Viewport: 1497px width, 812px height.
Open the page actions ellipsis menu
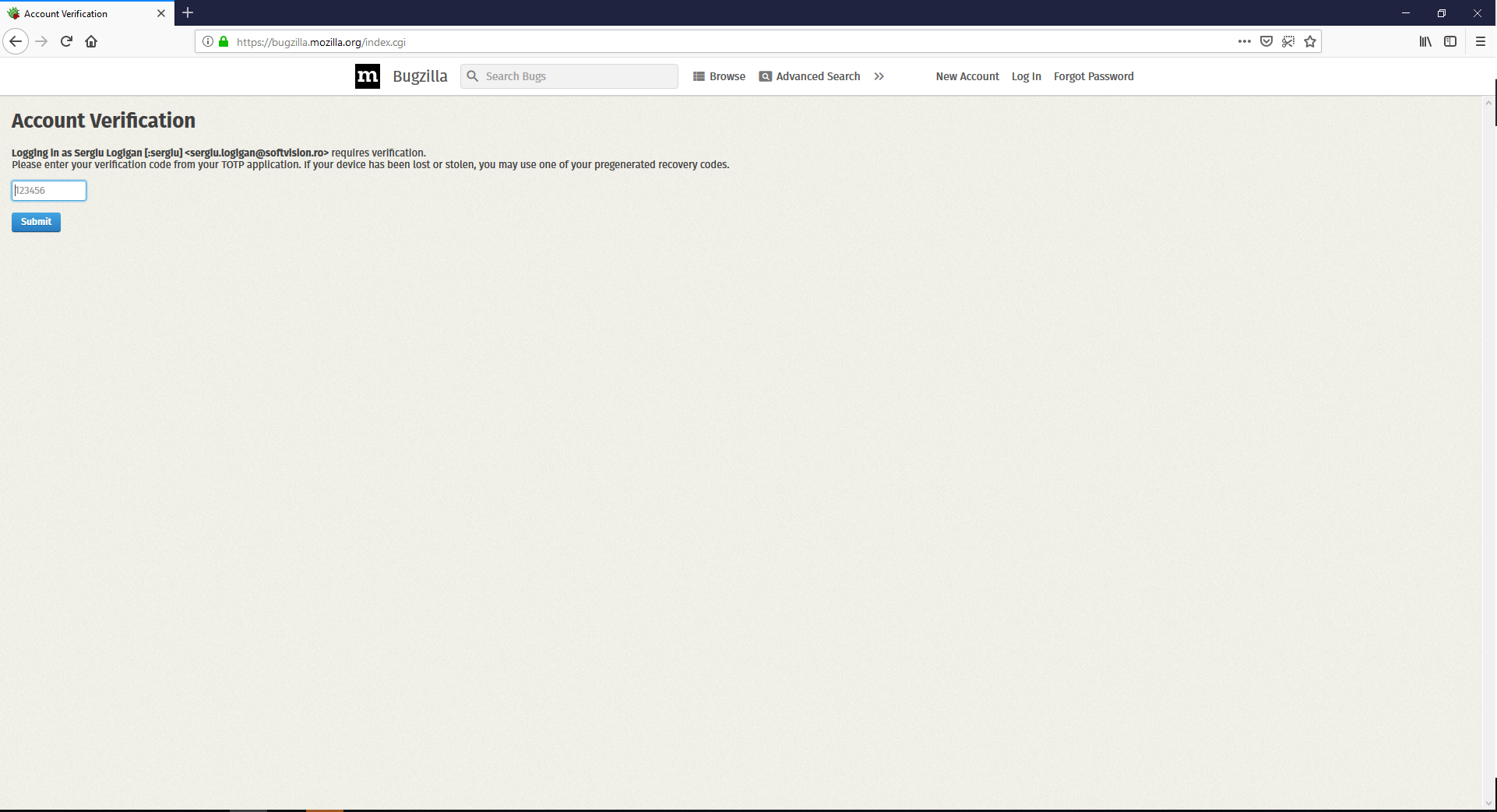pyautogui.click(x=1244, y=41)
